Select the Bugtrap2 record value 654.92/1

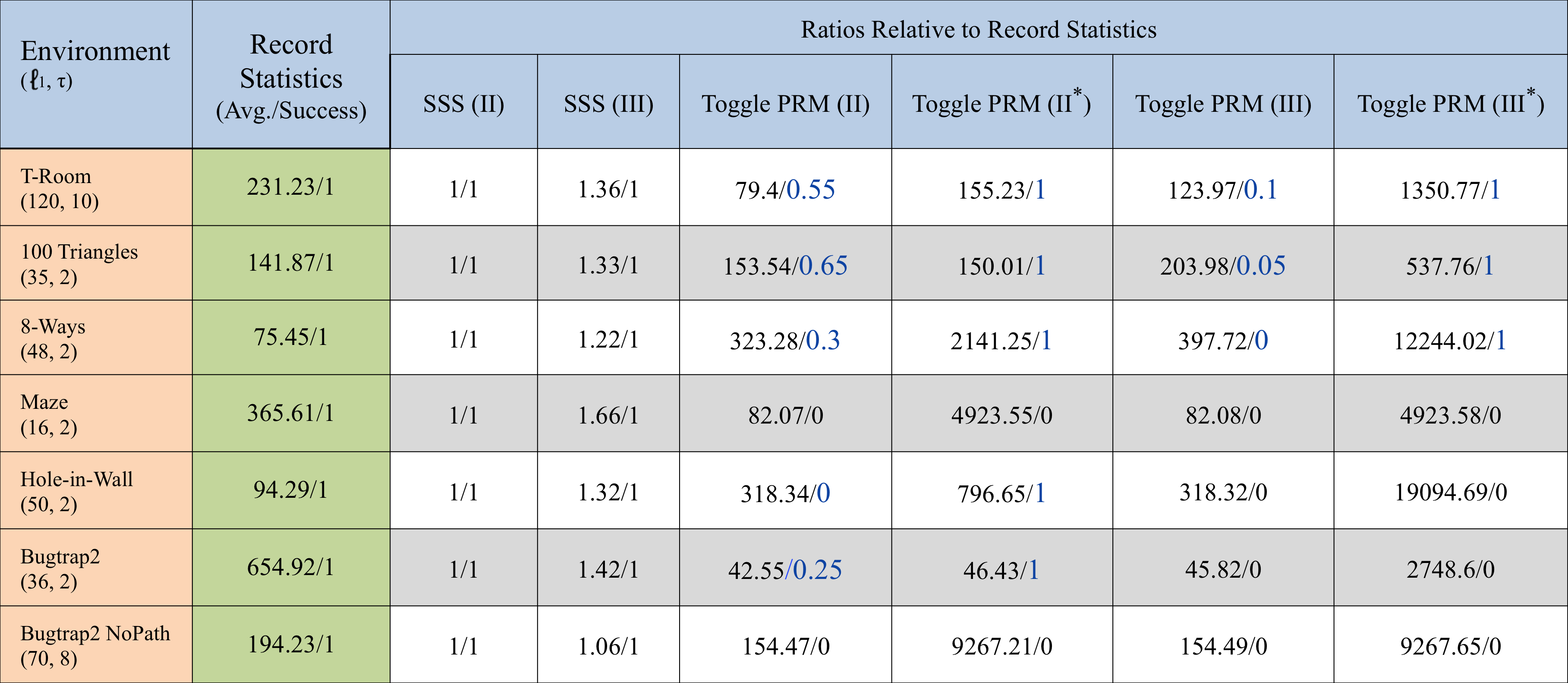(291, 567)
